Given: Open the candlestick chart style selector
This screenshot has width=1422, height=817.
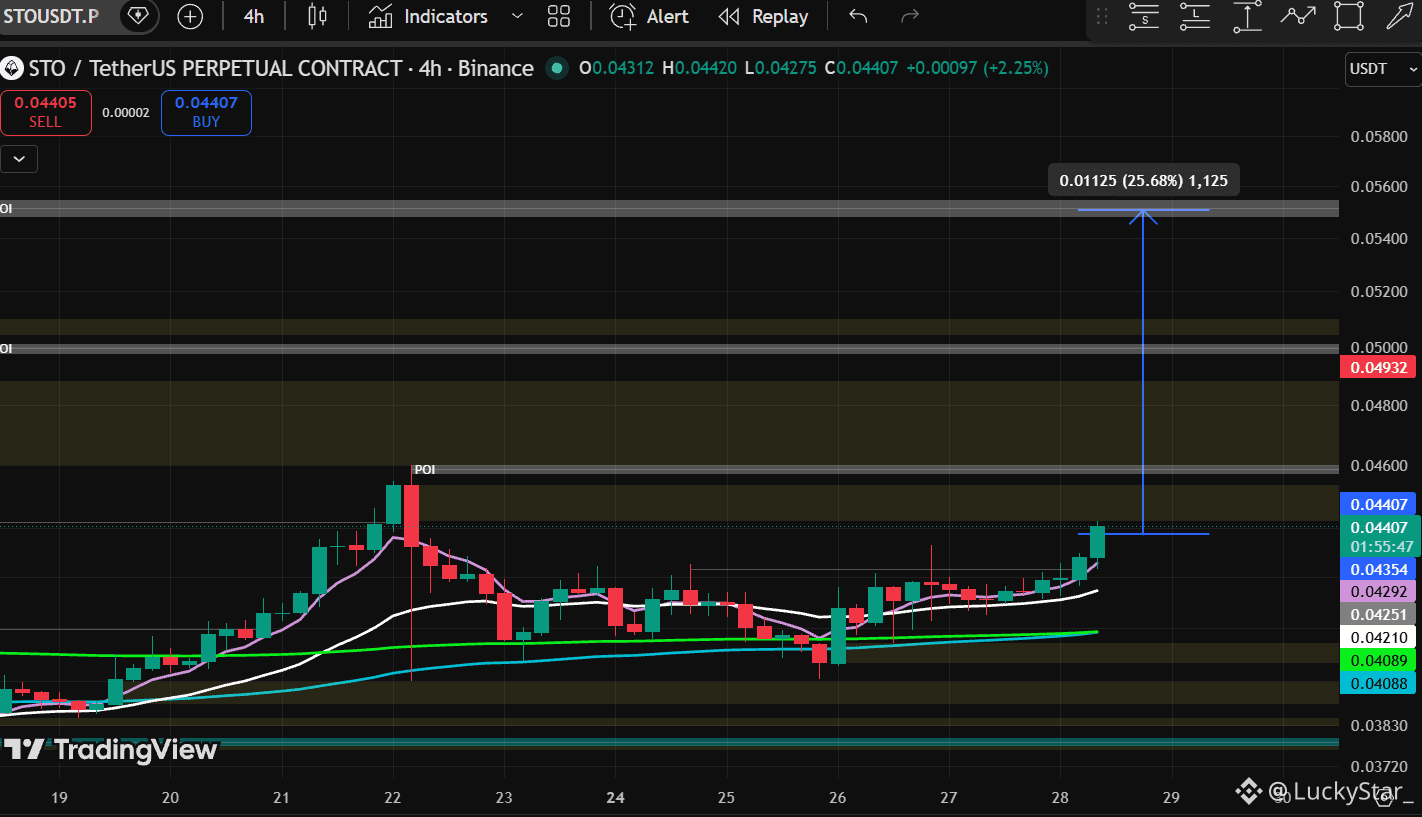Looking at the screenshot, I should pos(318,16).
